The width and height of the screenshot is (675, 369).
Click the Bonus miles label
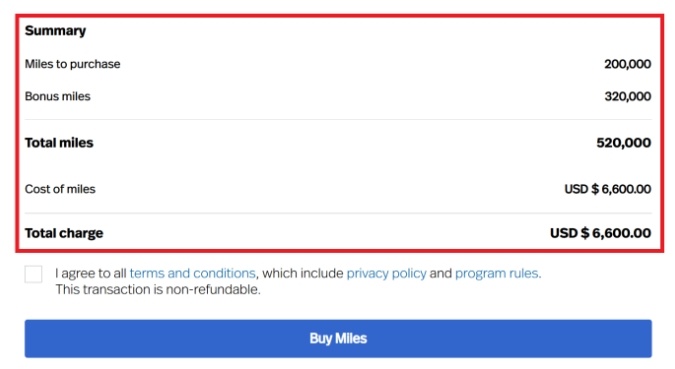tap(57, 96)
